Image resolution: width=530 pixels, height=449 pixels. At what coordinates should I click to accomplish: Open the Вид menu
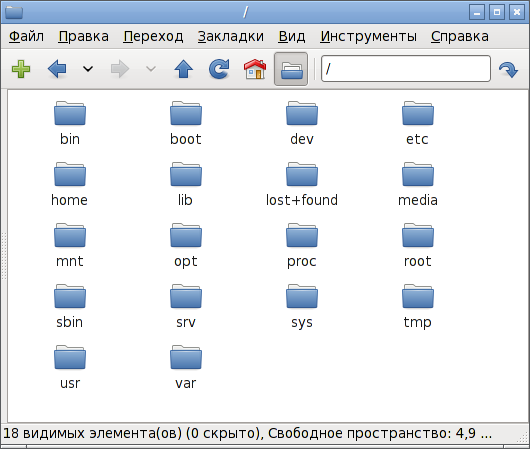(x=292, y=36)
